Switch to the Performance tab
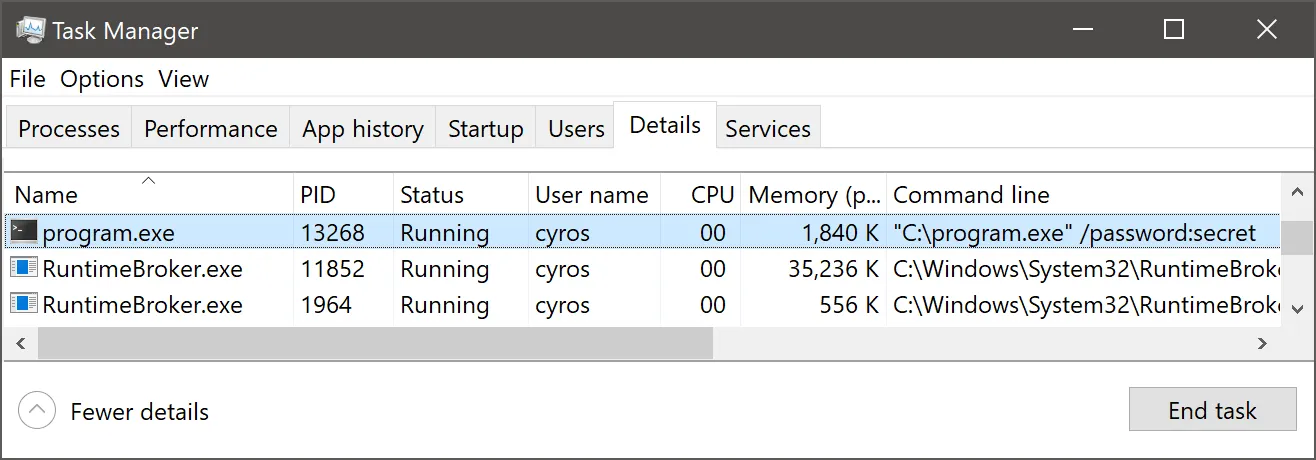1316x460 pixels. (211, 129)
